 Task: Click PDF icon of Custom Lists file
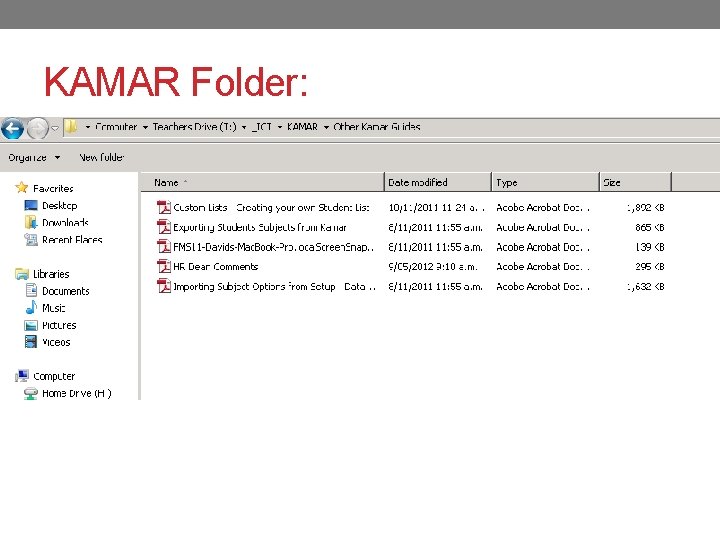(164, 207)
